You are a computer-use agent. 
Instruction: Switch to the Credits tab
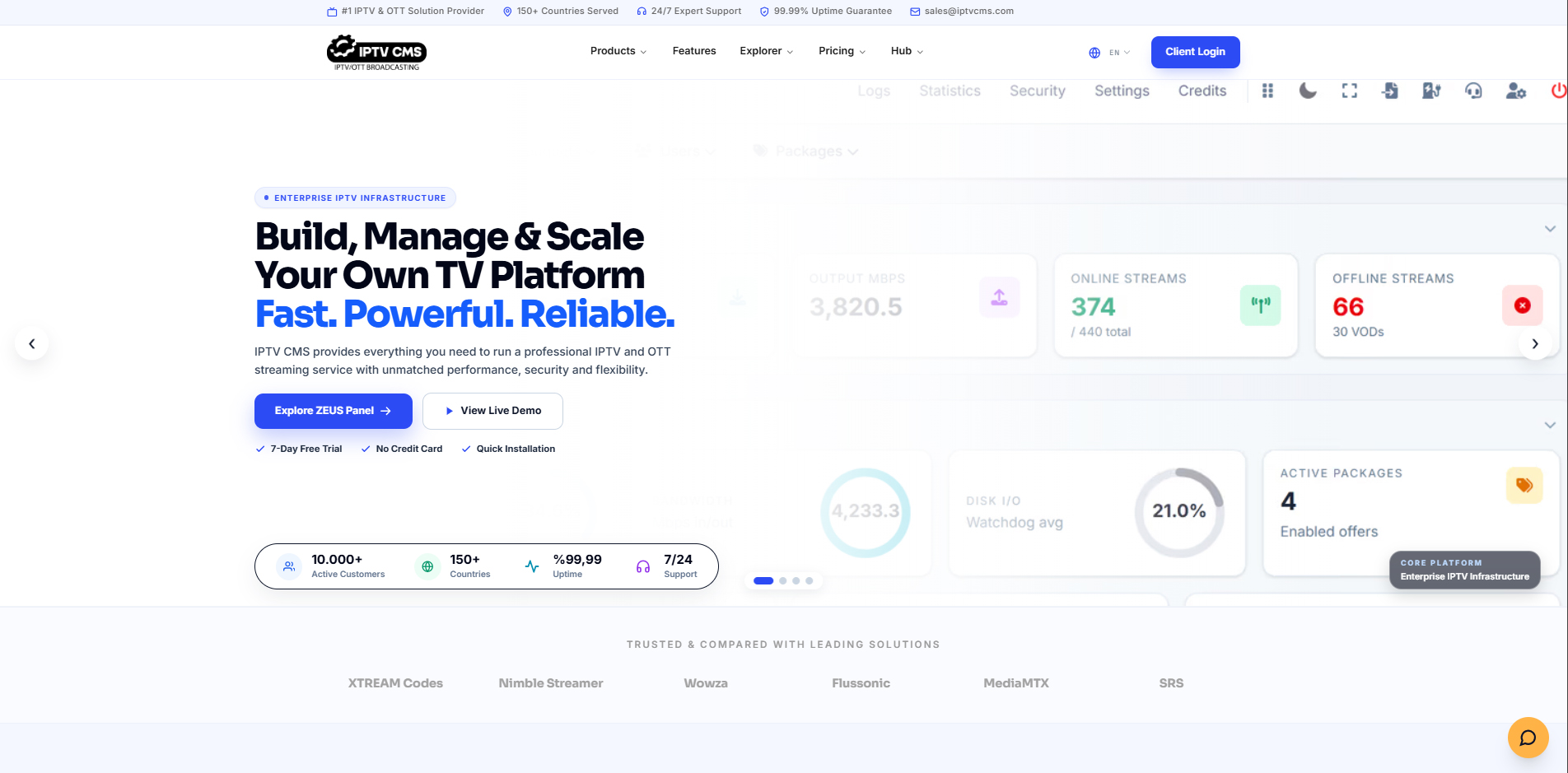1202,91
